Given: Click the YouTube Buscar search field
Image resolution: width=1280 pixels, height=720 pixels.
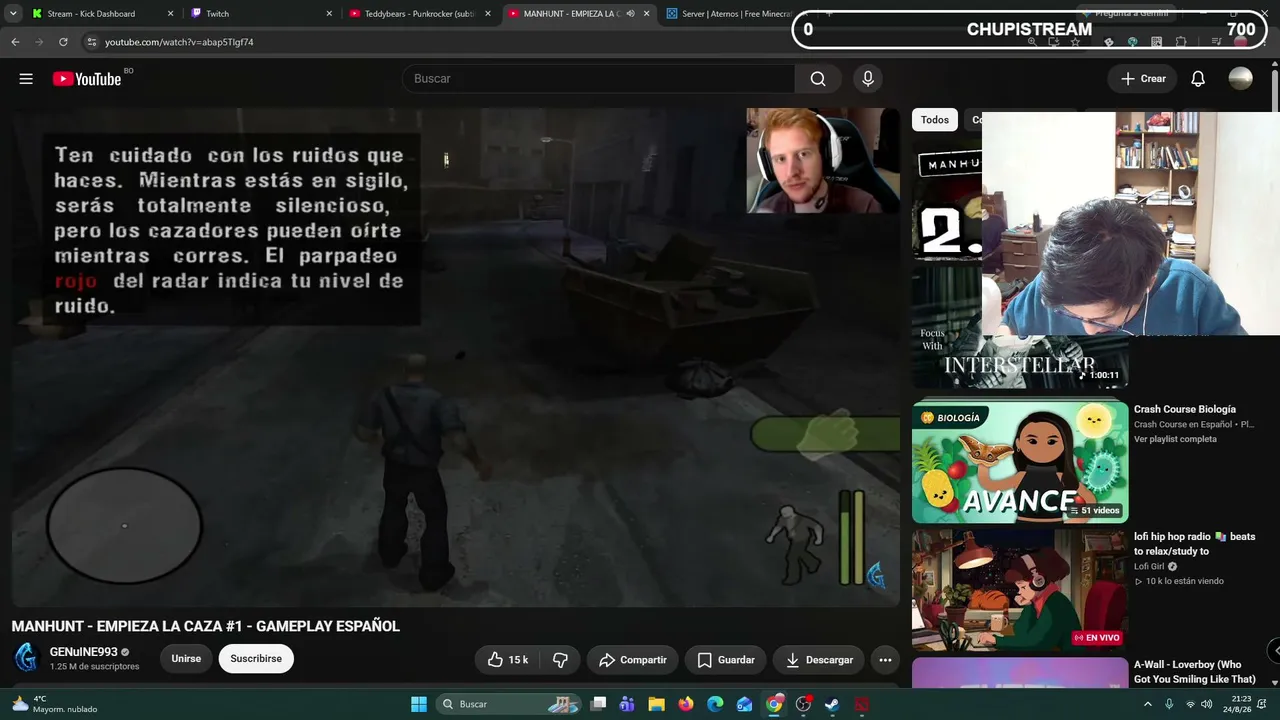Looking at the screenshot, I should [599, 79].
